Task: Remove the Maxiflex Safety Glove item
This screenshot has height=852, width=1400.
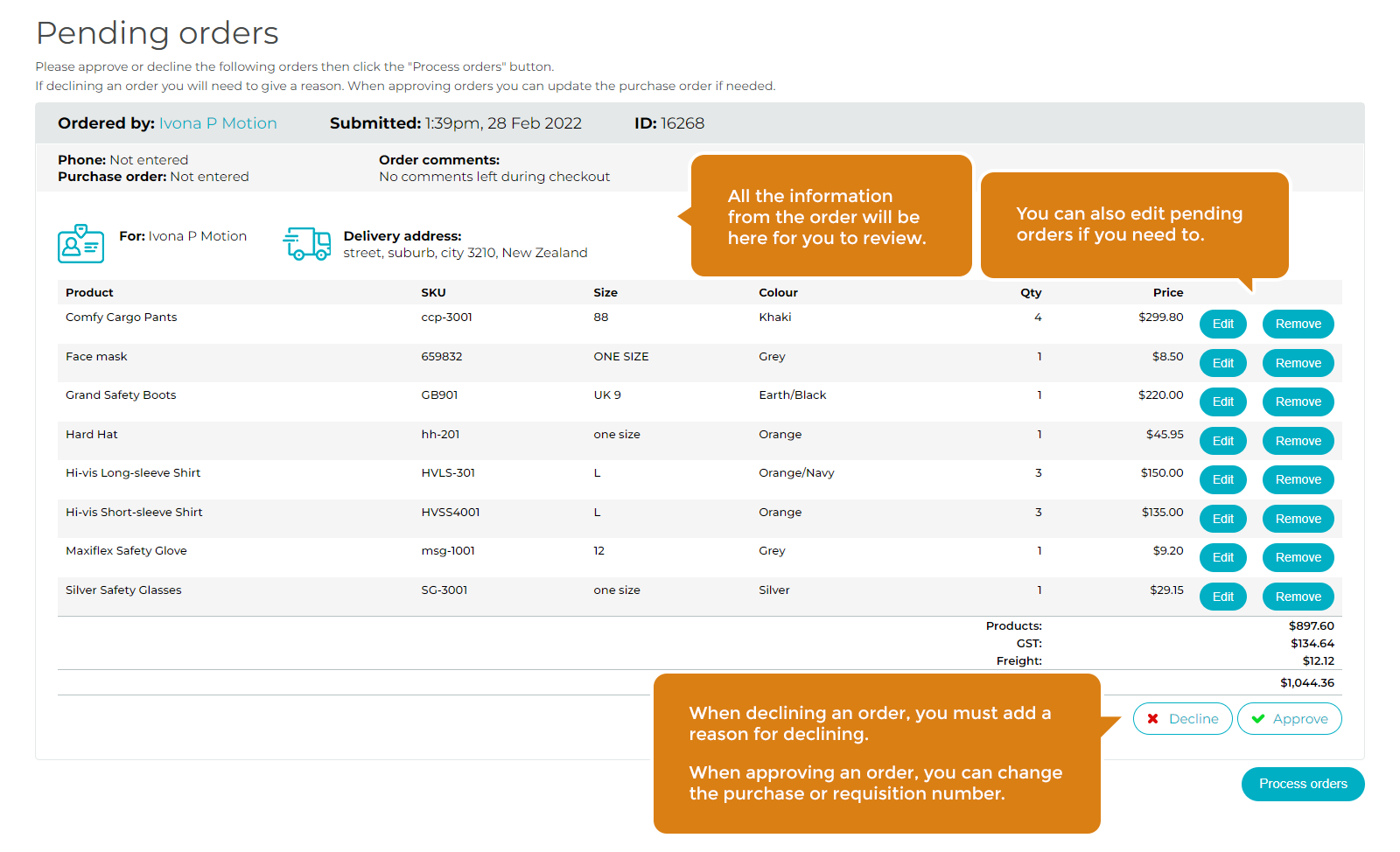Action: (x=1298, y=558)
